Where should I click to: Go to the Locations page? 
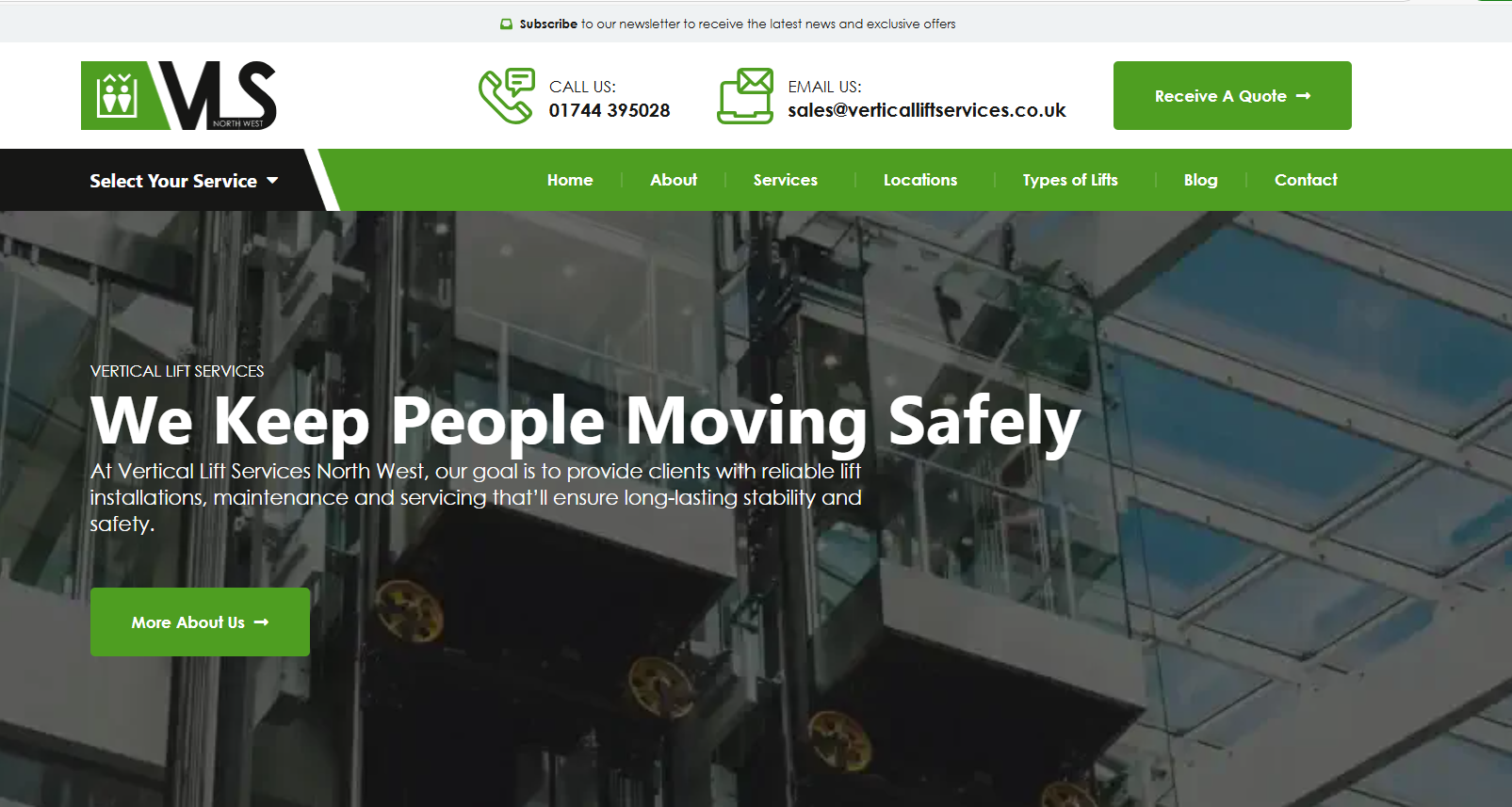(920, 180)
